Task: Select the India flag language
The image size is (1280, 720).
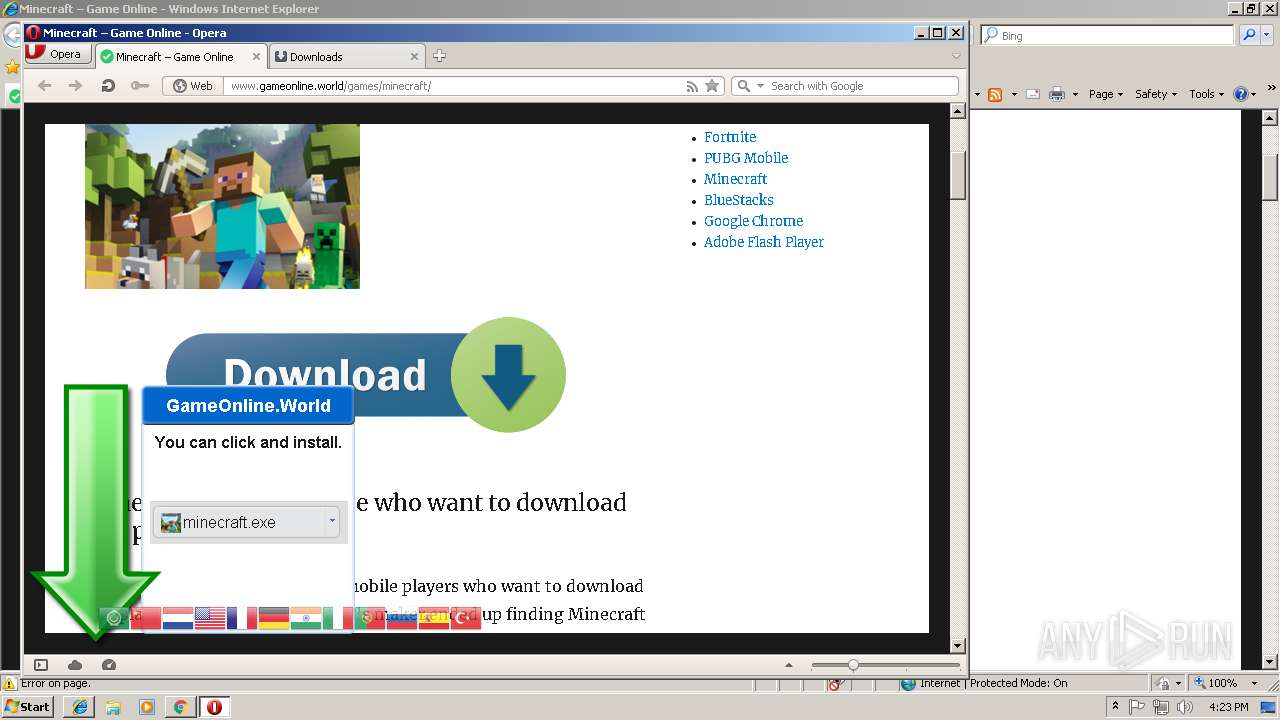Action: [306, 618]
